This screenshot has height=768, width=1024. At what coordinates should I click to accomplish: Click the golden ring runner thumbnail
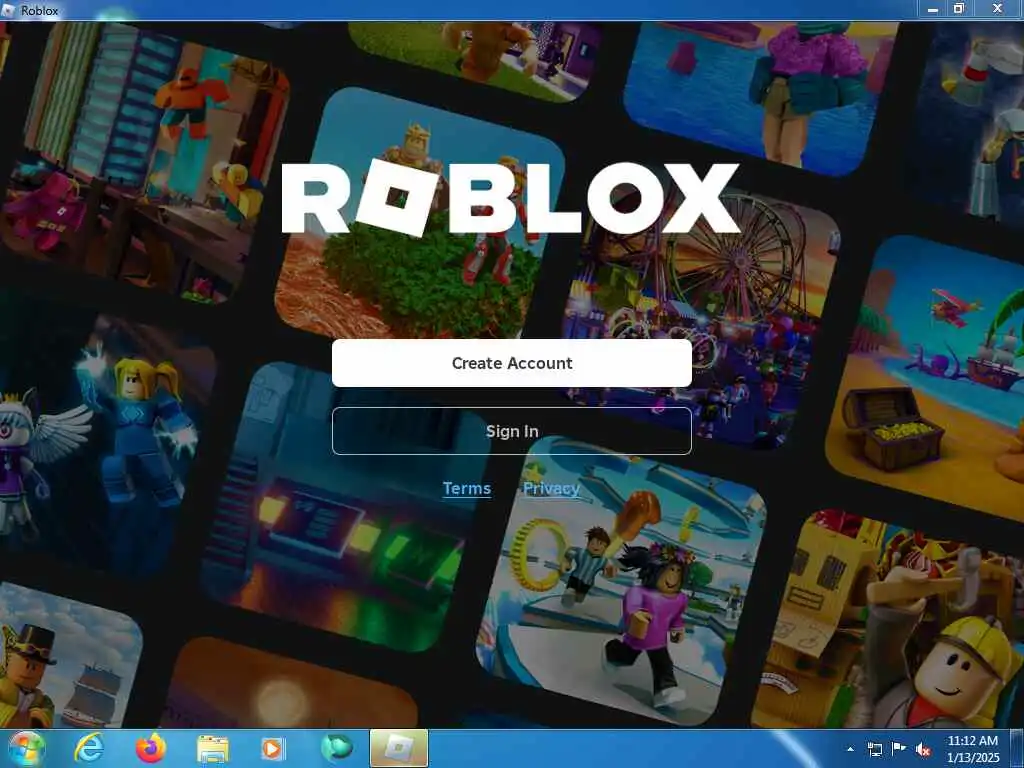(622, 581)
